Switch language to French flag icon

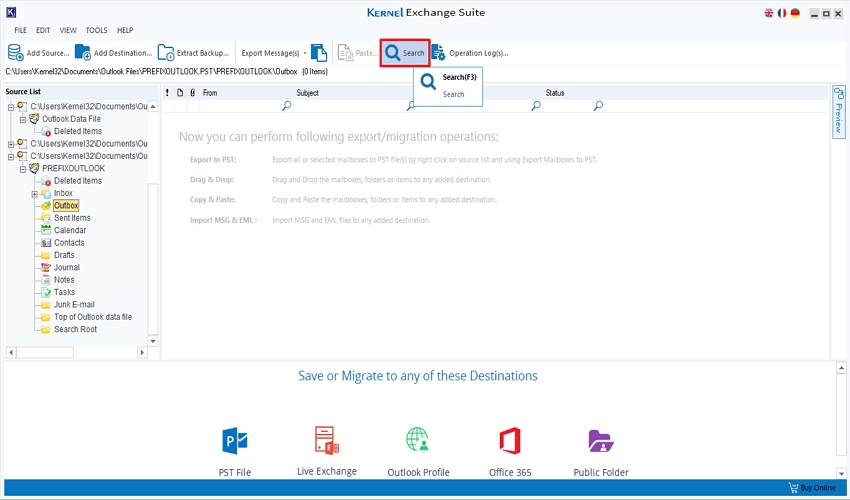[782, 13]
